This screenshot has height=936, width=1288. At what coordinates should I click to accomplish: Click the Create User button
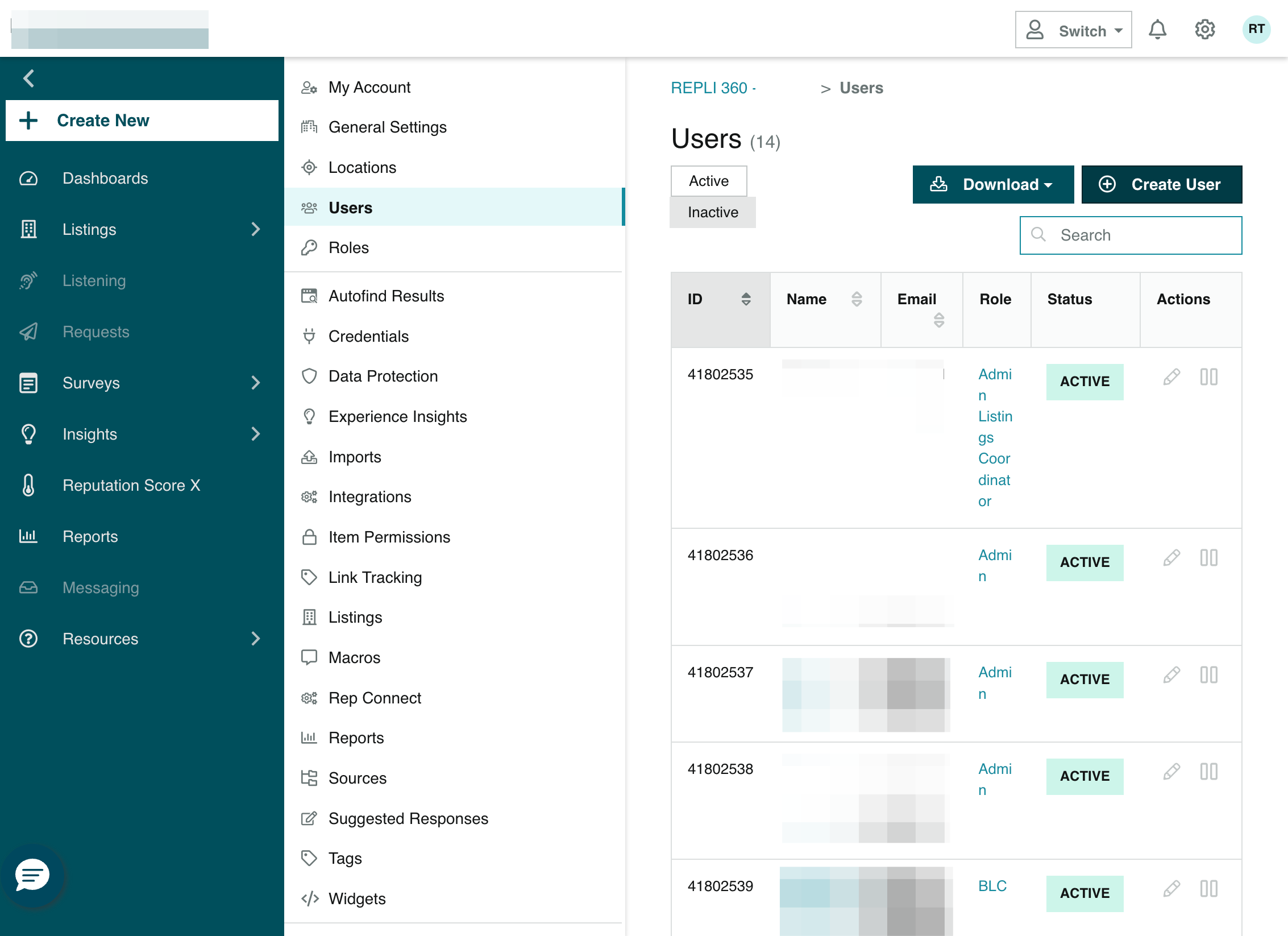pyautogui.click(x=1161, y=184)
